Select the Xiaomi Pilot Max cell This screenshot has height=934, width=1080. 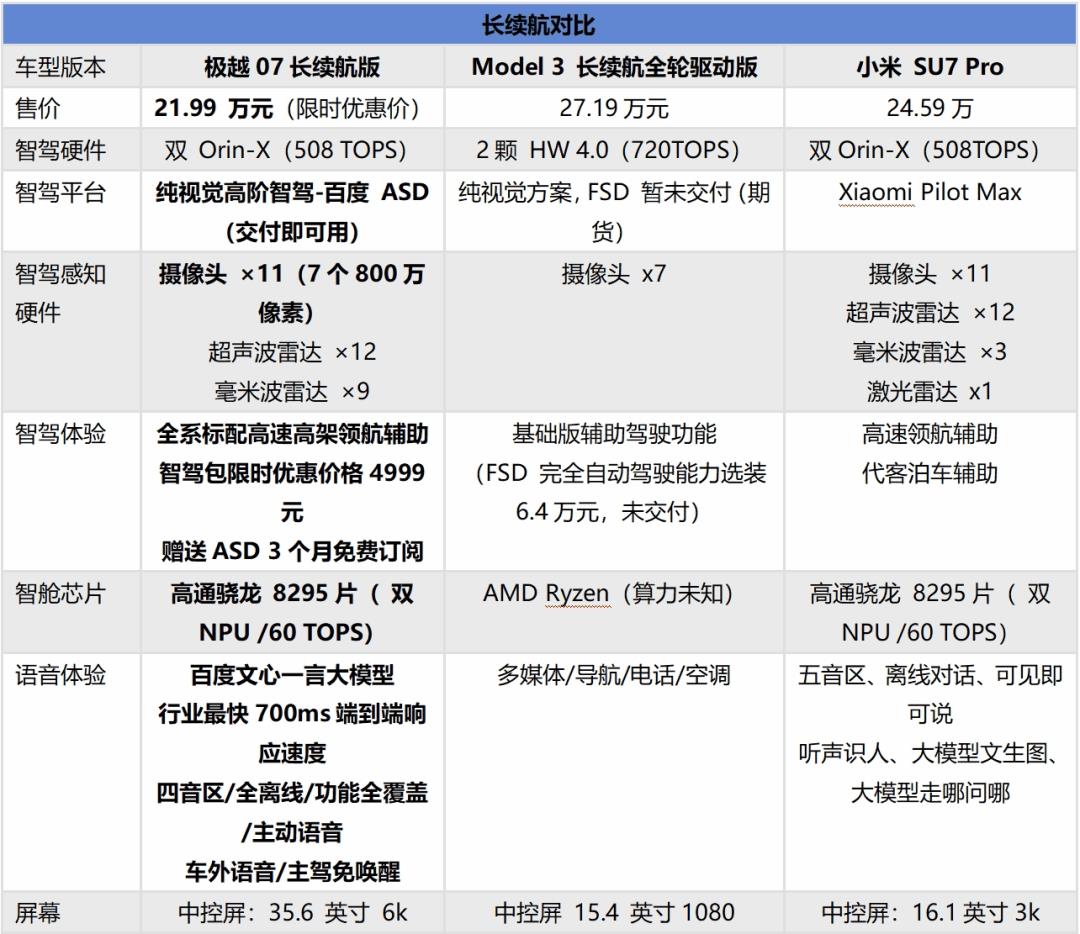coord(930,211)
